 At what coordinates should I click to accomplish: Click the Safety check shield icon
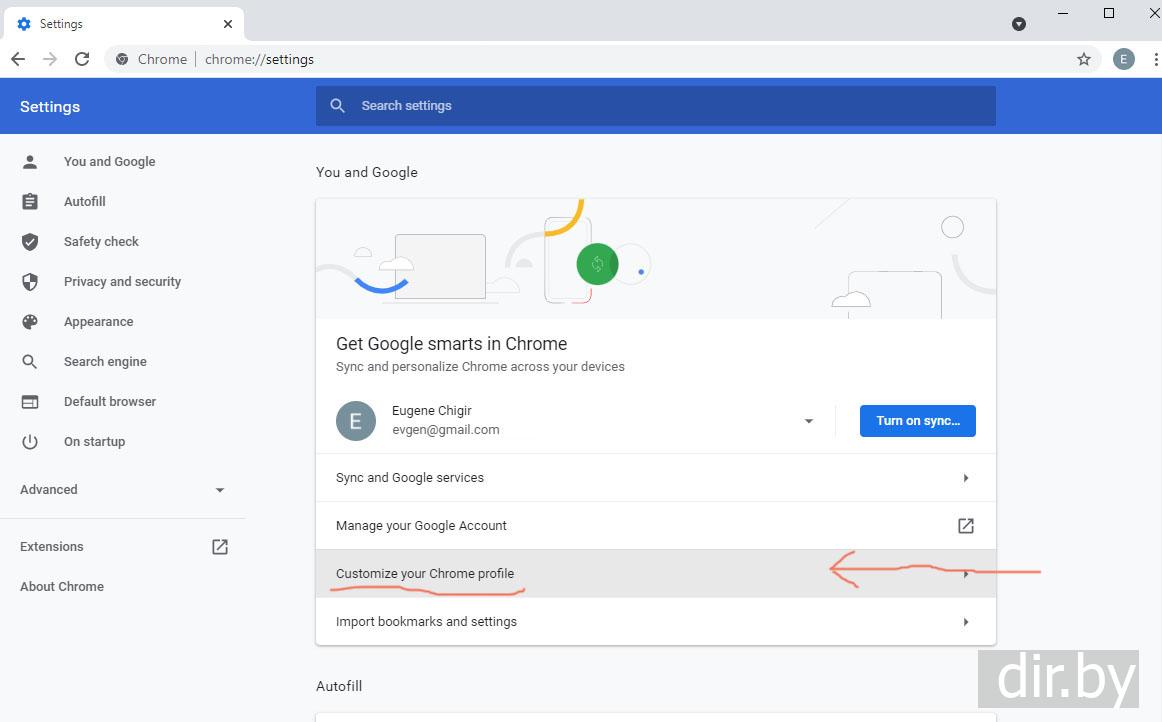click(30, 242)
